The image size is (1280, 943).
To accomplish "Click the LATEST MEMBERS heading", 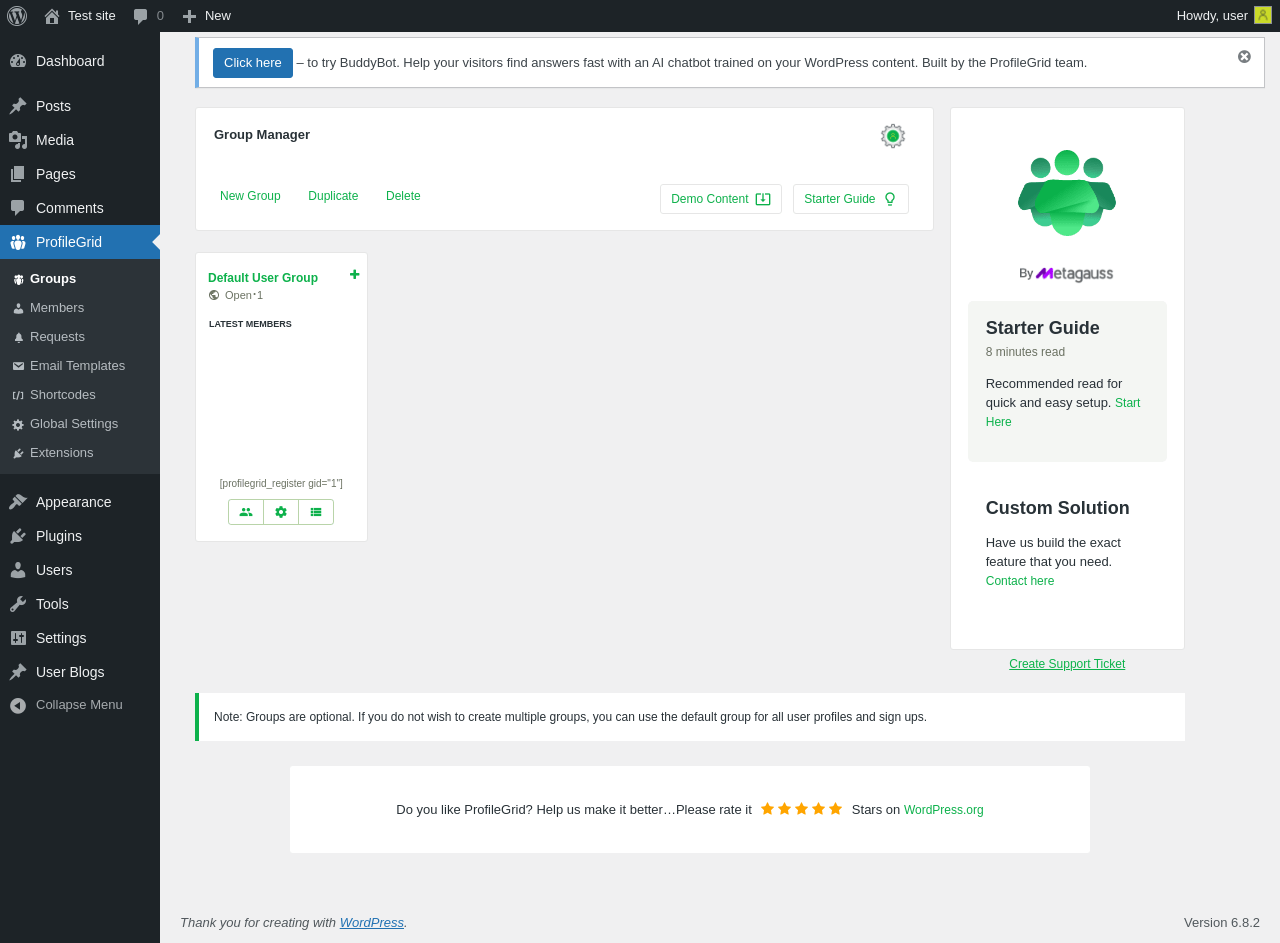I will click(x=250, y=324).
